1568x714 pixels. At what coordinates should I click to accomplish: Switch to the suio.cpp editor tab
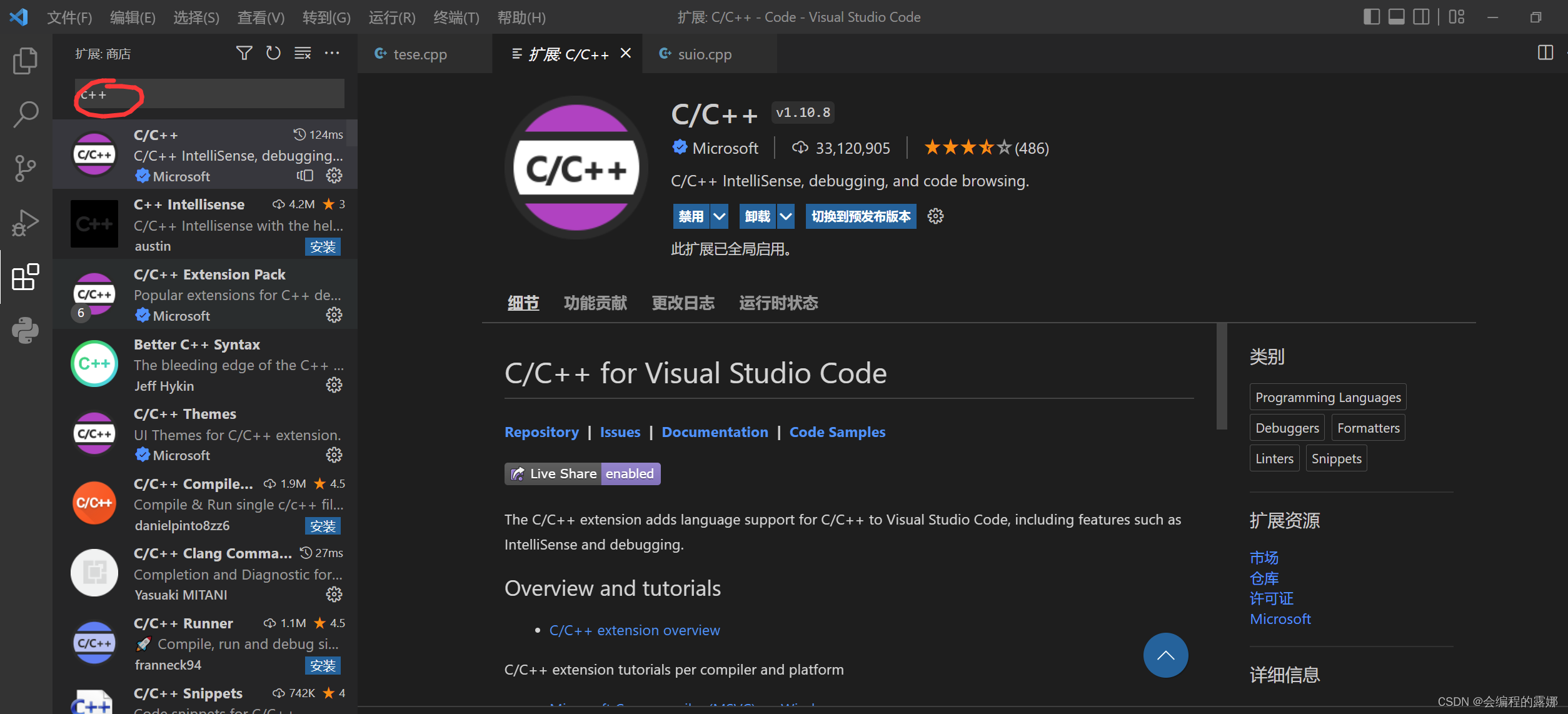click(709, 54)
